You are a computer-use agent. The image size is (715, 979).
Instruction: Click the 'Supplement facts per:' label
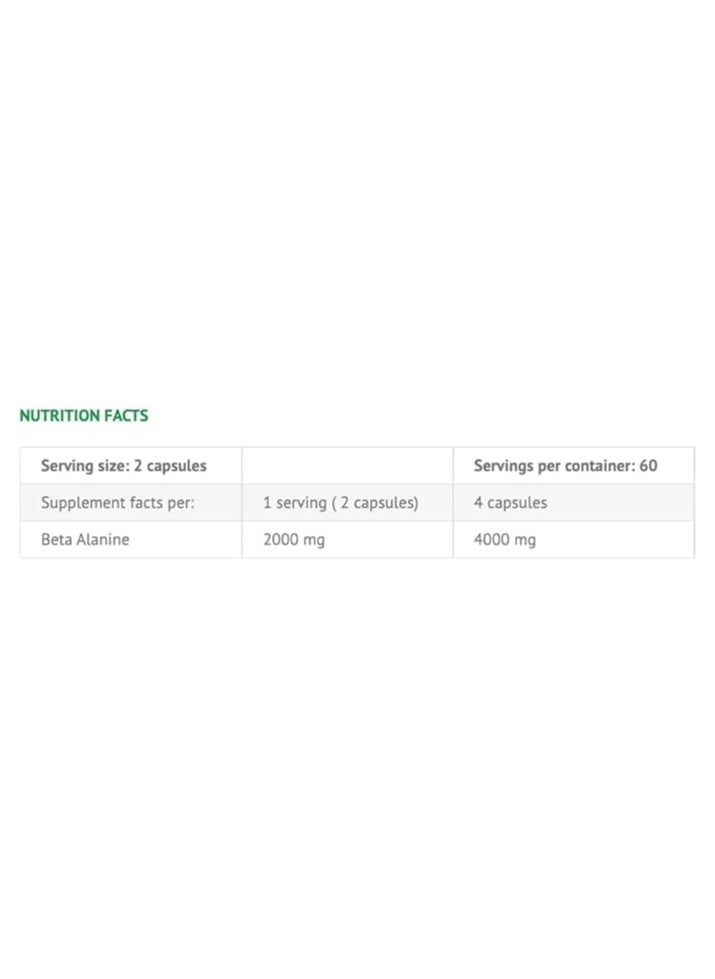[117, 503]
